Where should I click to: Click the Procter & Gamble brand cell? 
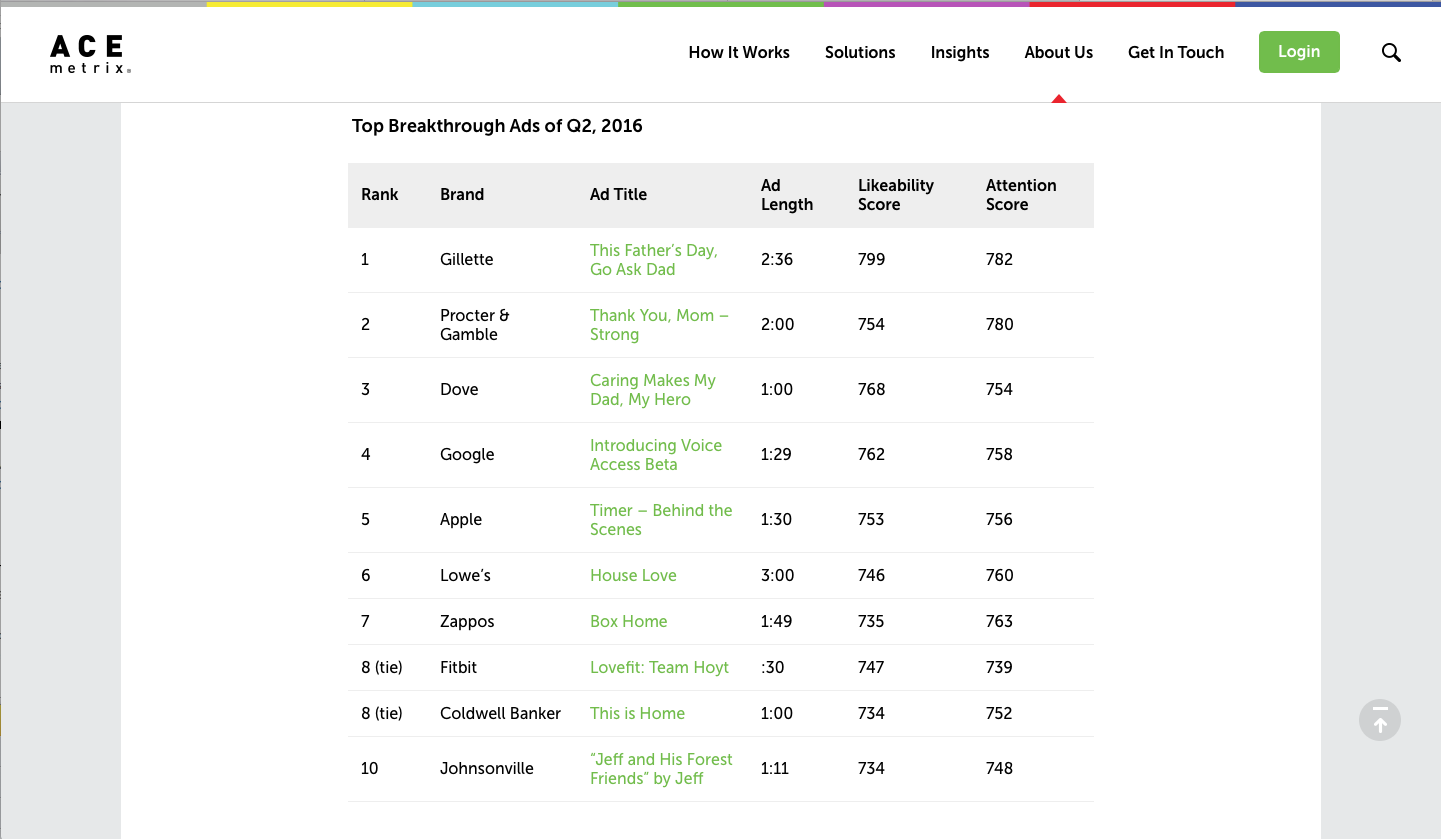point(475,325)
